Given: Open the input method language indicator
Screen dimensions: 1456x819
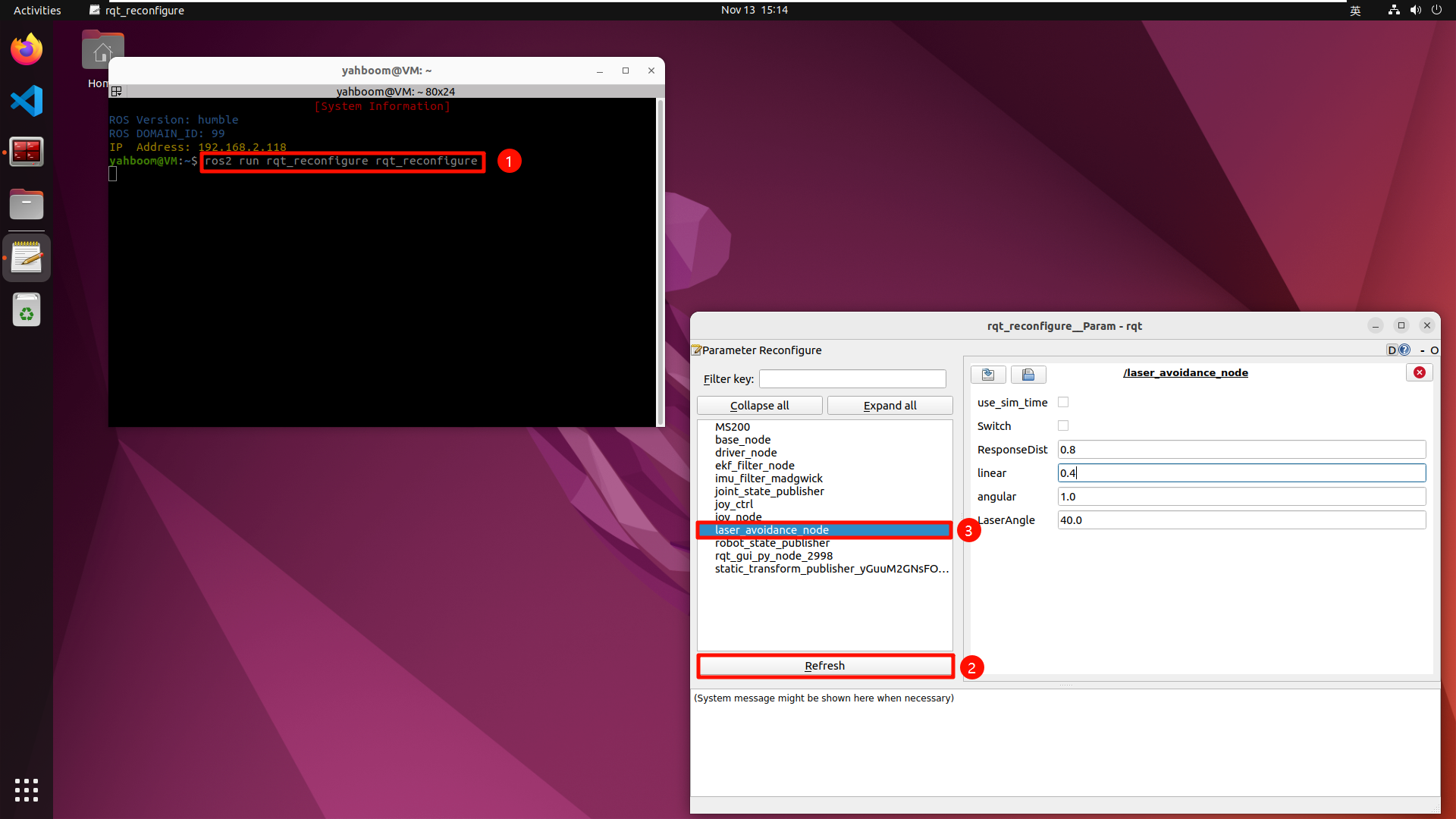Looking at the screenshot, I should pyautogui.click(x=1355, y=11).
